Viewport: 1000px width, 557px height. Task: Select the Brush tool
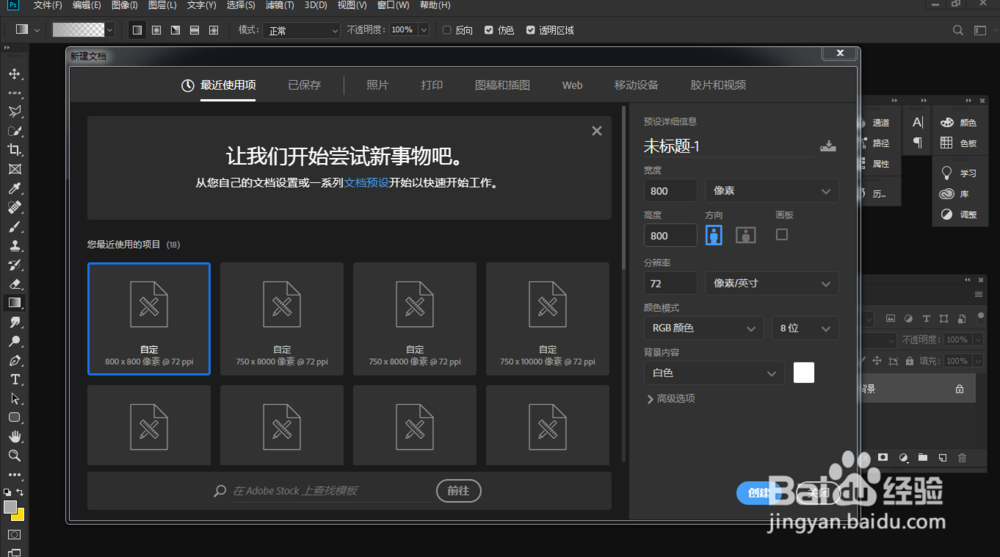(x=15, y=227)
